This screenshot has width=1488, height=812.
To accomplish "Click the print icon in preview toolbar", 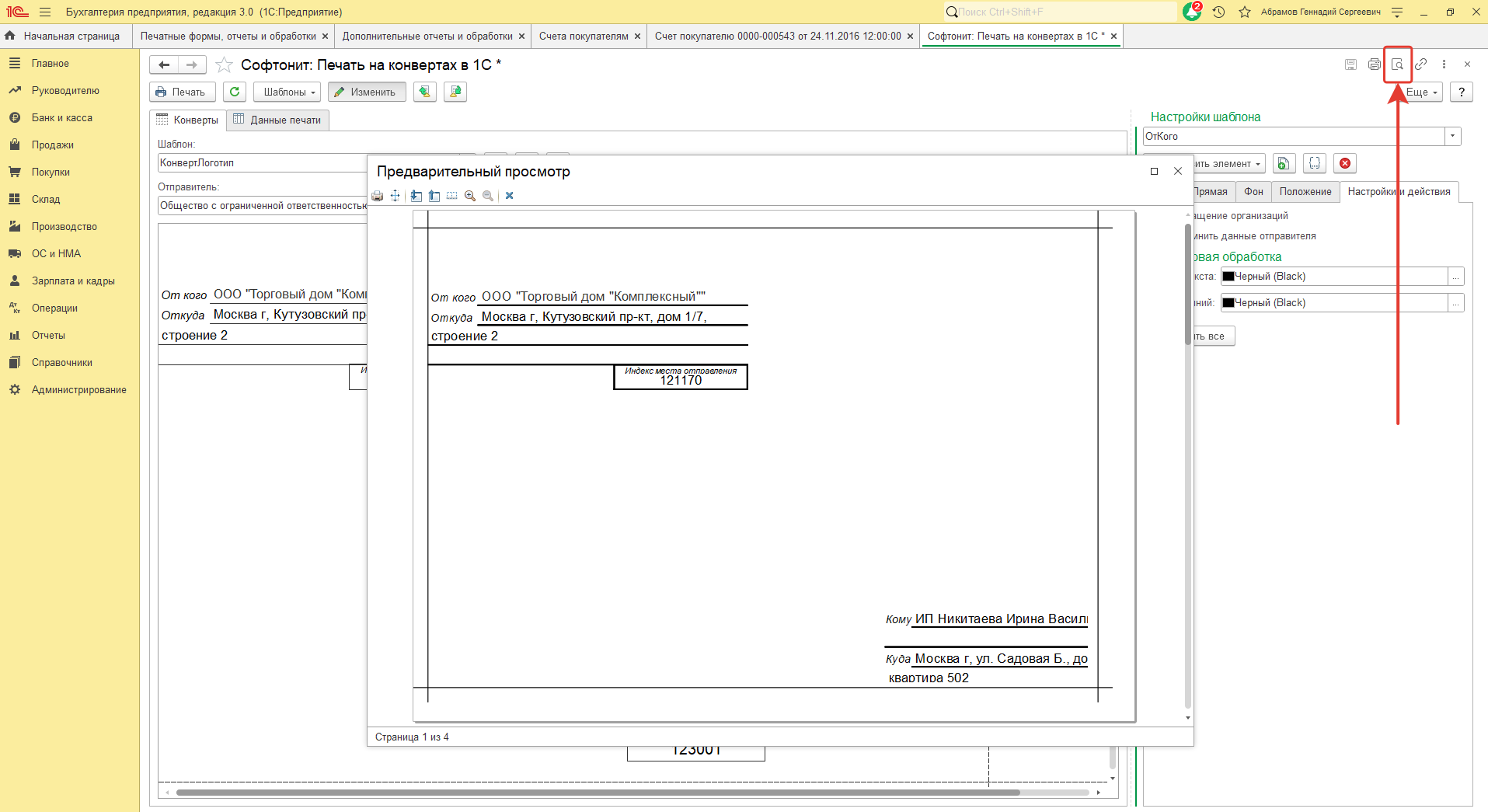I will click(378, 196).
